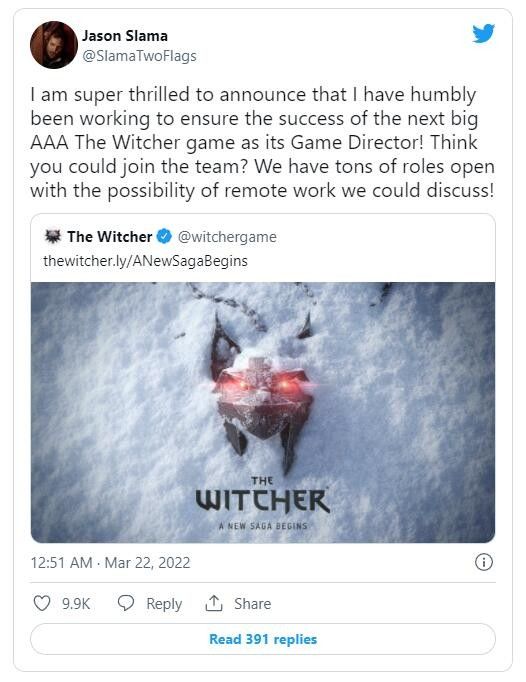Follow the thewitcher.ly/ANewSagaBegins link
This screenshot has height=682, width=526.
pyautogui.click(x=145, y=261)
